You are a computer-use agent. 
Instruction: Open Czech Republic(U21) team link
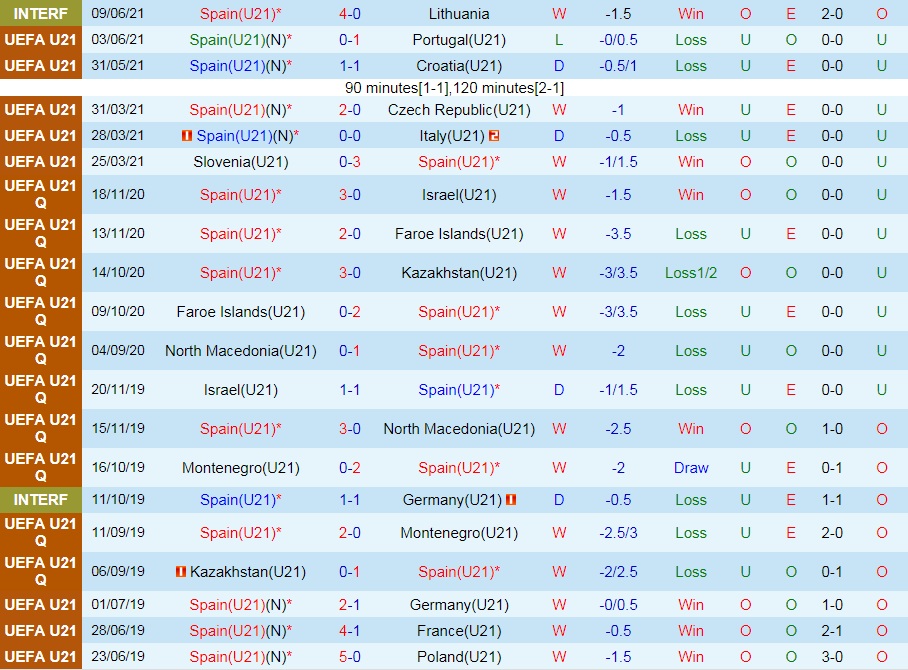(x=459, y=110)
